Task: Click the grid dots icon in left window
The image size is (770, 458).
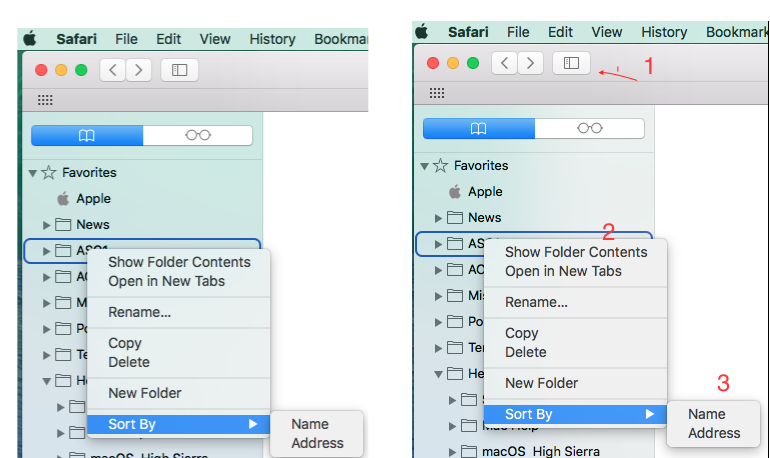Action: coord(45,100)
